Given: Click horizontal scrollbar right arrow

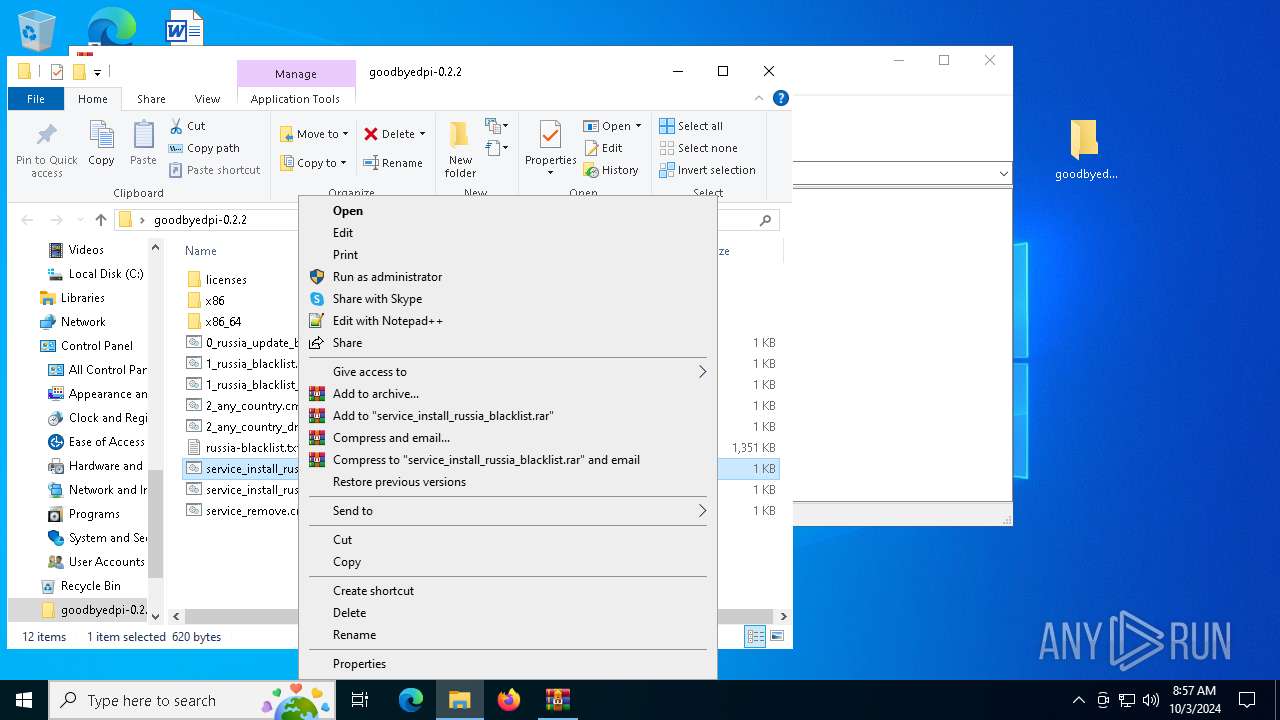Looking at the screenshot, I should [x=783, y=617].
